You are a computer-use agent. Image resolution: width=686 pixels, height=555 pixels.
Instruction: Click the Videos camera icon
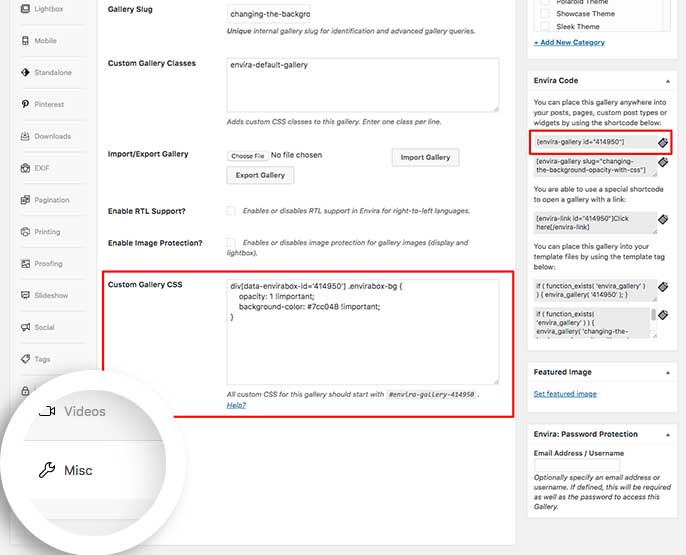pyautogui.click(x=47, y=411)
